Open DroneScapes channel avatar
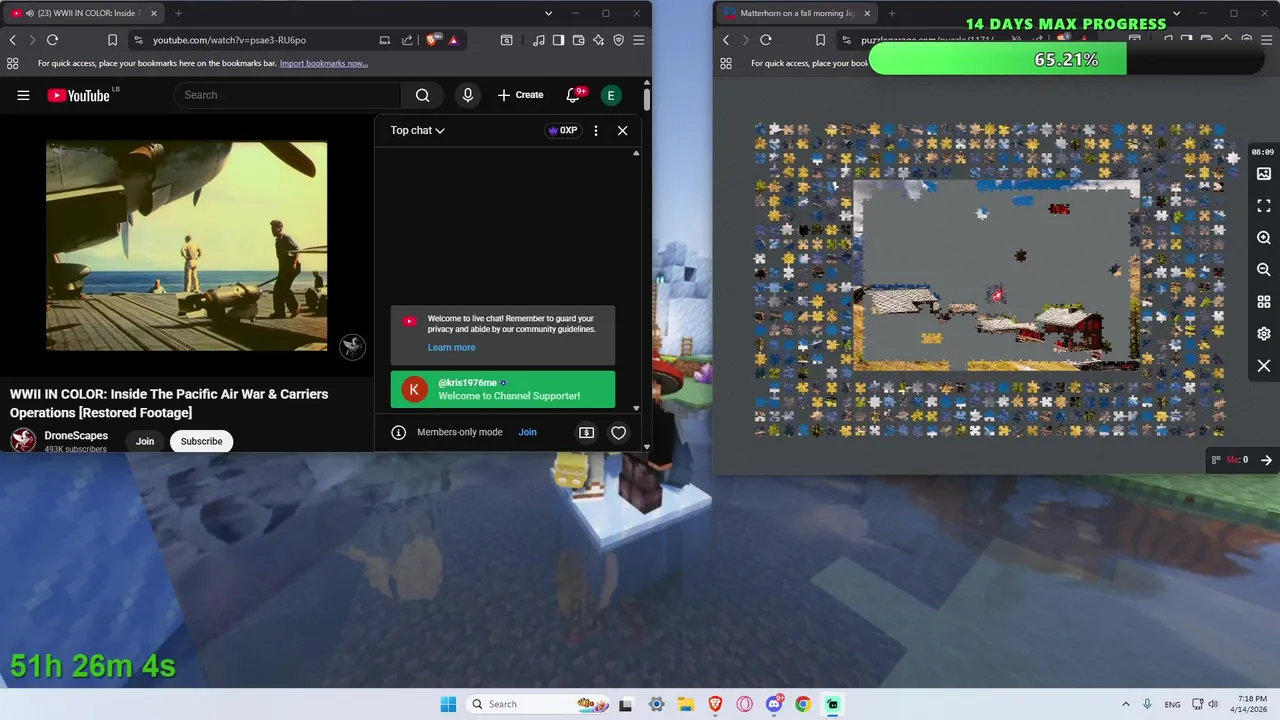The image size is (1280, 720). pos(23,440)
